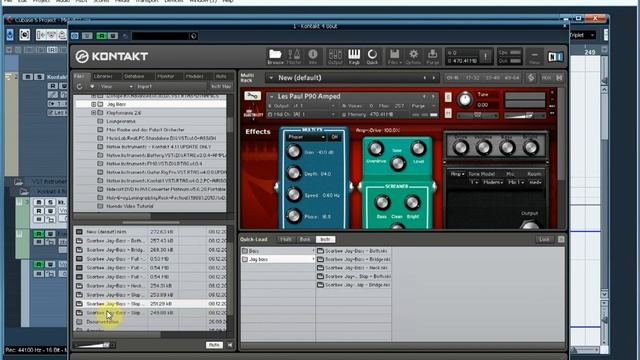The width and height of the screenshot is (640, 360).
Task: Click the Import button in browser
Action: [145, 87]
